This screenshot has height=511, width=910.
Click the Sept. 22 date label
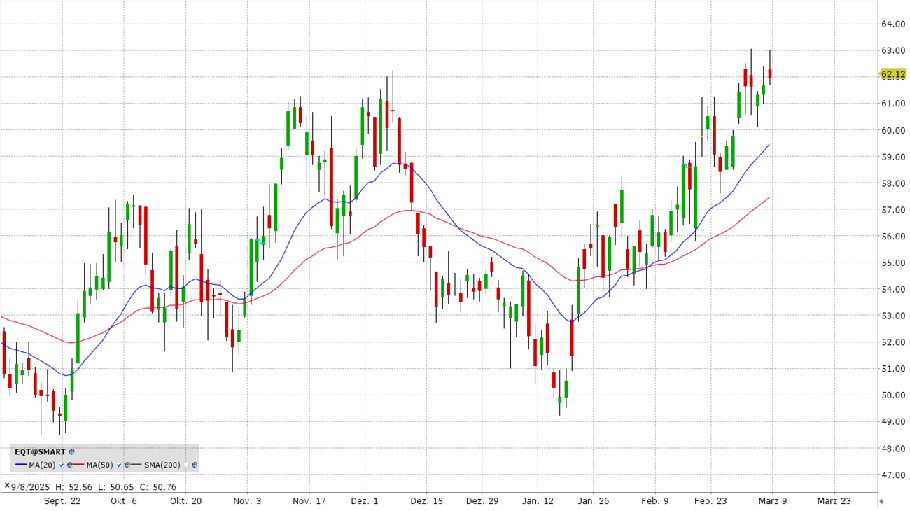(x=62, y=501)
